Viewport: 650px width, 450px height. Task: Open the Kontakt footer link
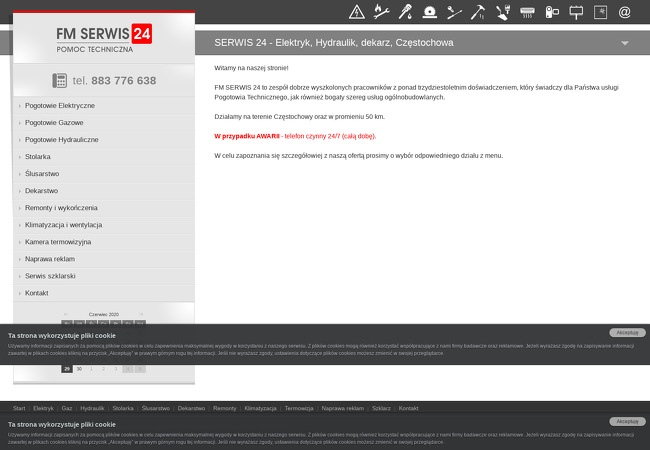[408, 408]
